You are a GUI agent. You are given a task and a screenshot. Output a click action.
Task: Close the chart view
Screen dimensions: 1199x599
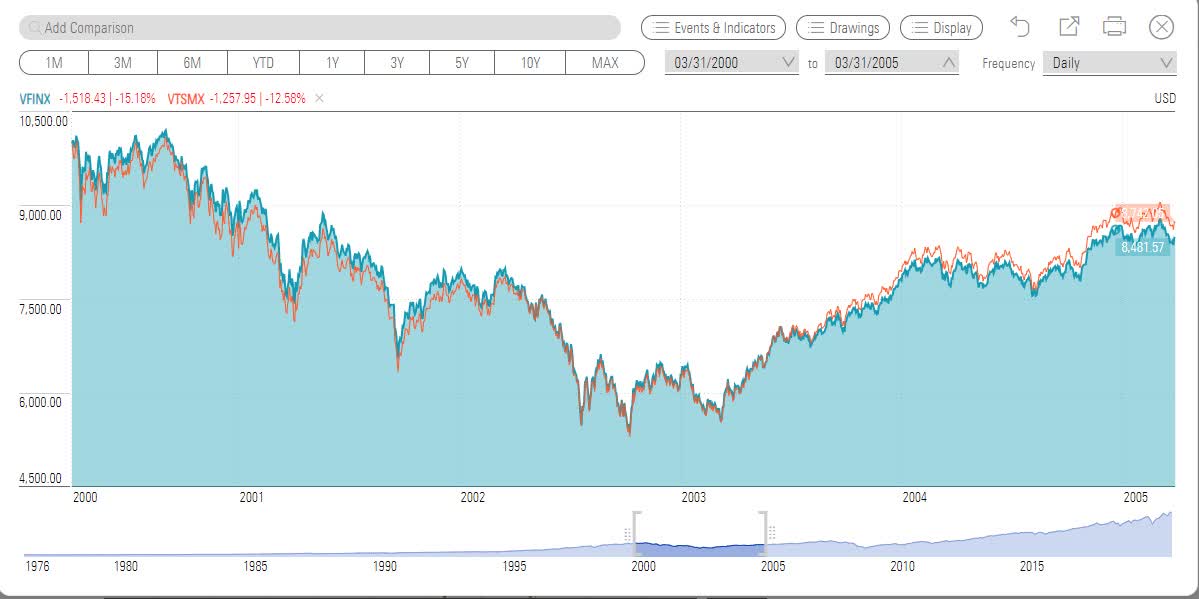coord(1161,27)
